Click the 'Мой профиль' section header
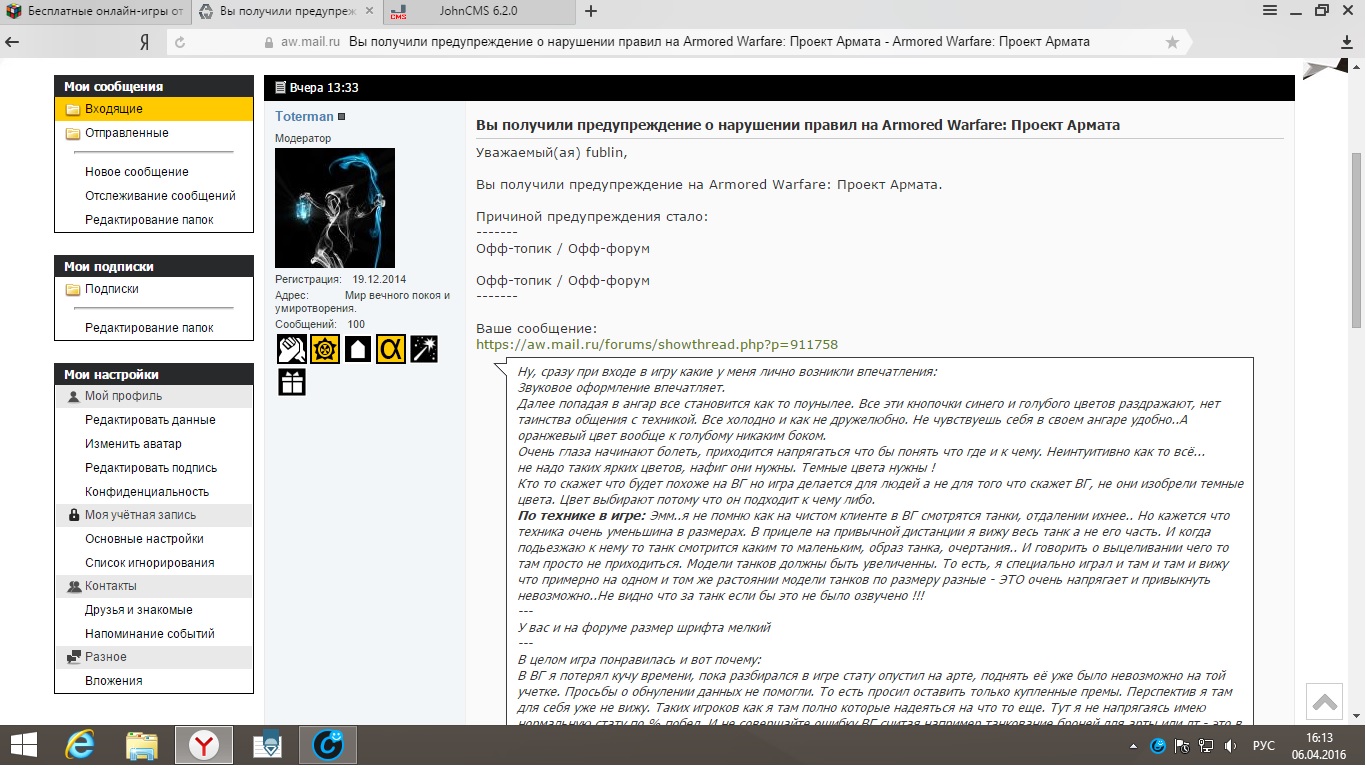 pos(154,396)
